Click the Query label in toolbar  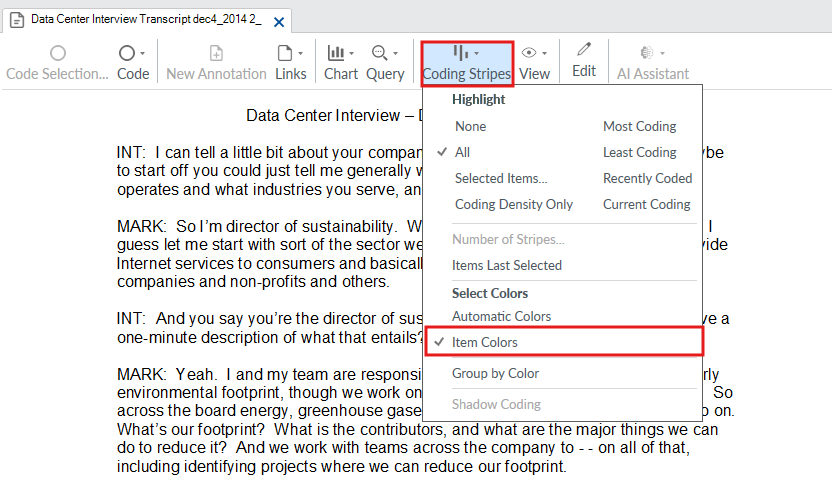(385, 74)
